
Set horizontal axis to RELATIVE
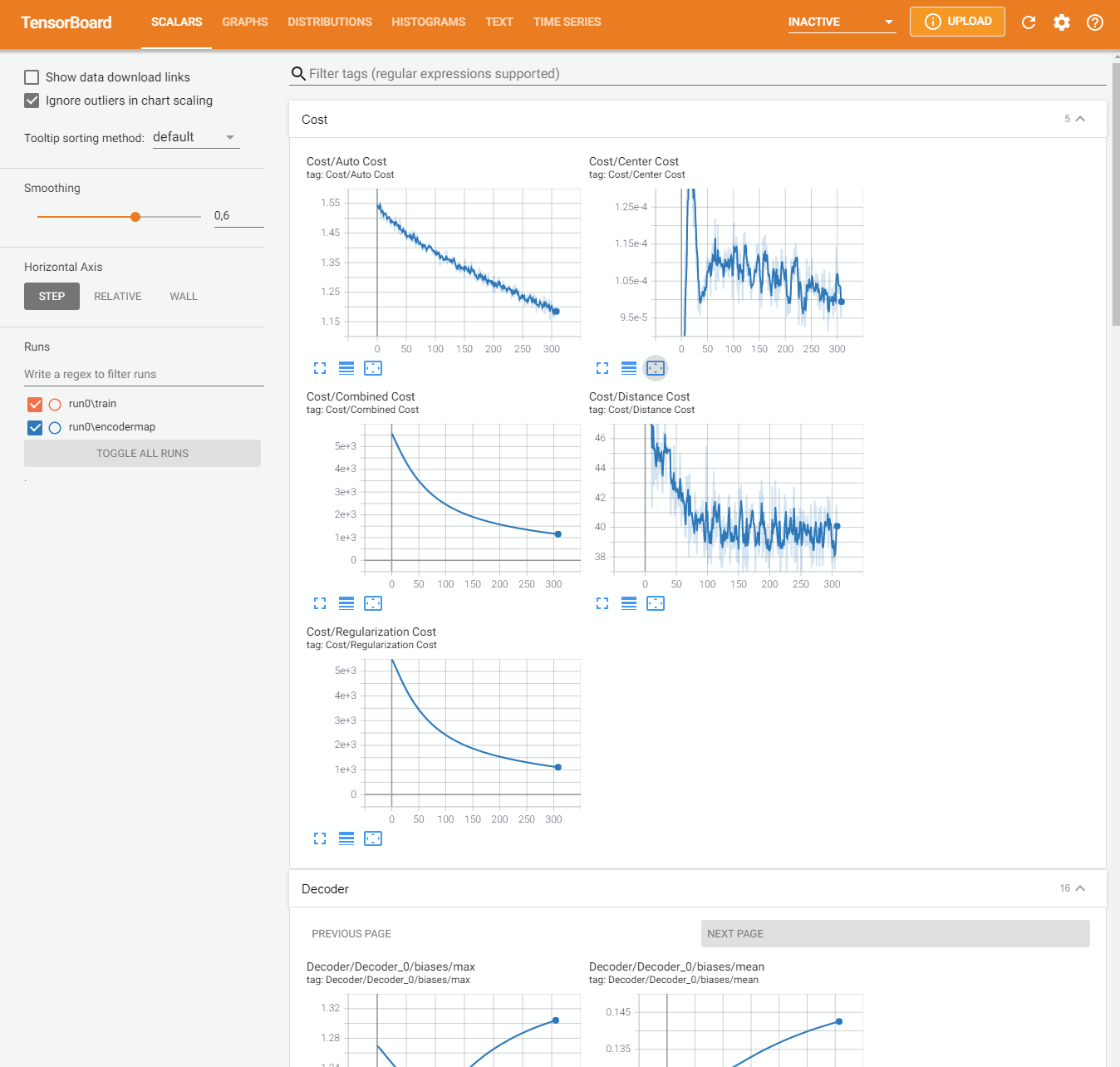[x=117, y=297]
